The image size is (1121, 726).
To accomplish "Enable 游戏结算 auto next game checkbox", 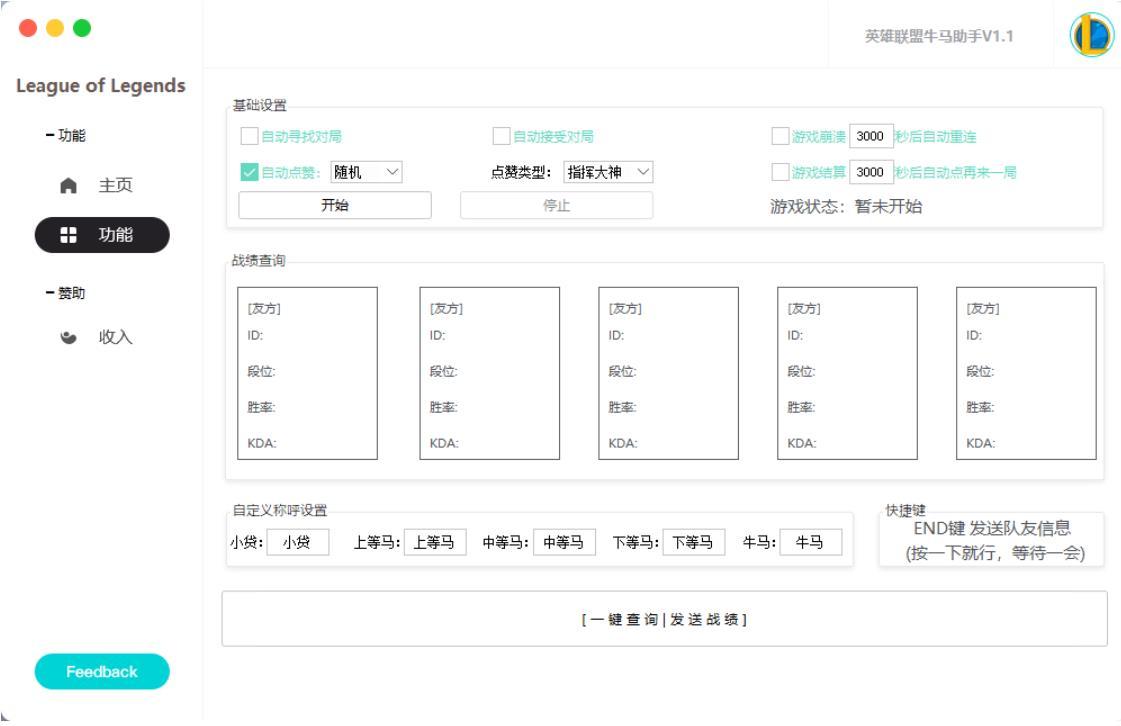I will pyautogui.click(x=780, y=172).
